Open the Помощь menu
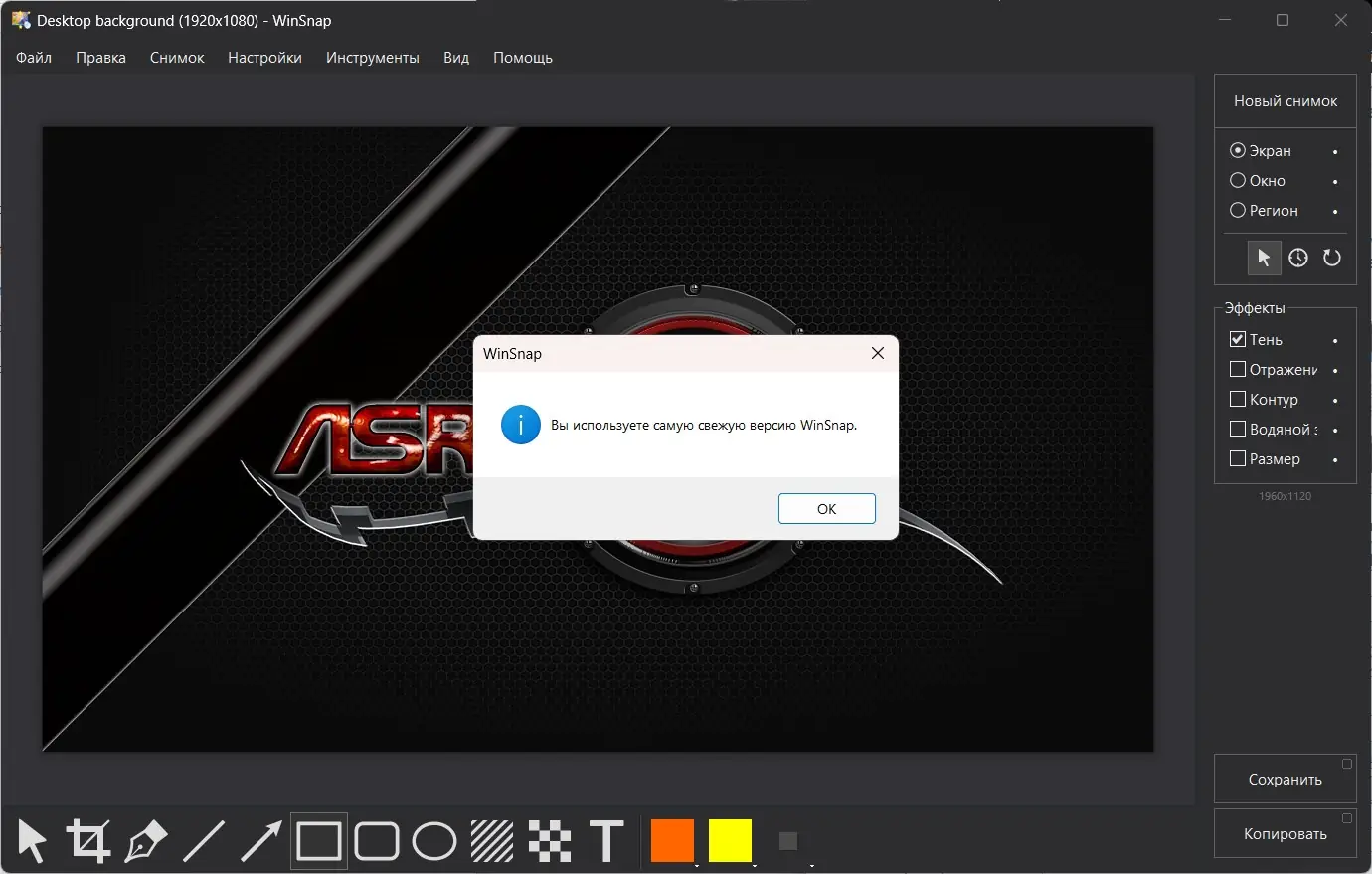This screenshot has width=1372, height=874. pyautogui.click(x=523, y=58)
